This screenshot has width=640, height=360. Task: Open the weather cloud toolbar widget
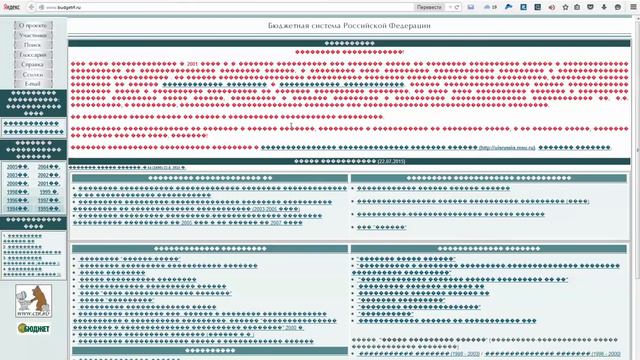(x=490, y=7)
